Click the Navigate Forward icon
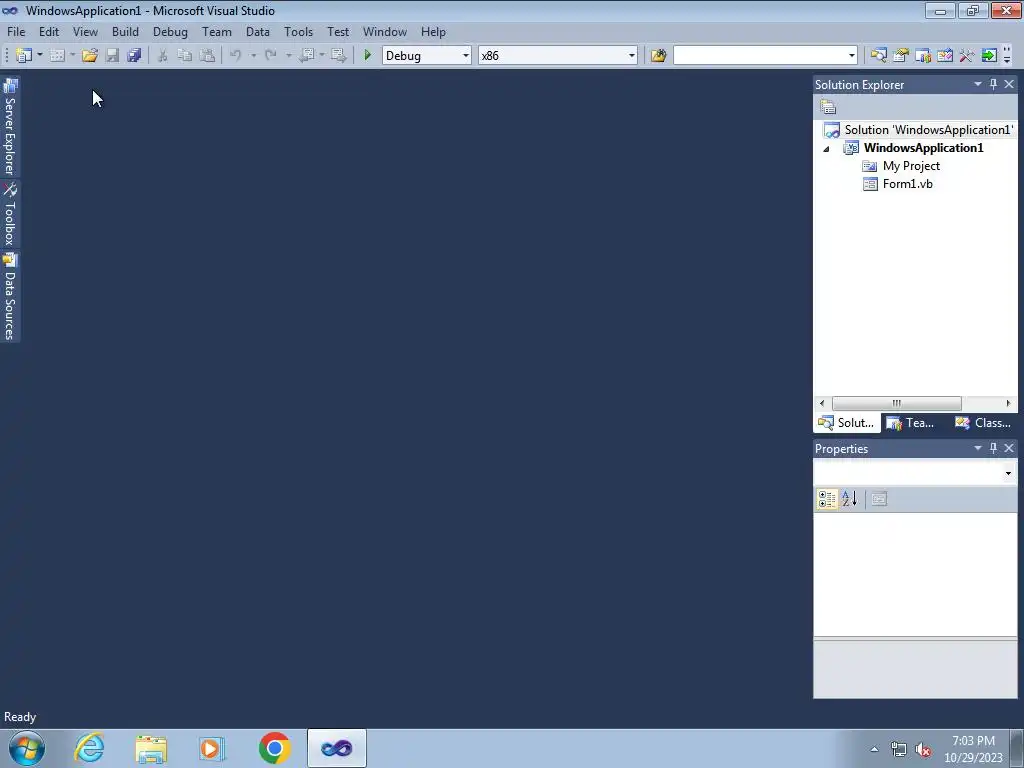The height and width of the screenshot is (768, 1024). pyautogui.click(x=338, y=56)
